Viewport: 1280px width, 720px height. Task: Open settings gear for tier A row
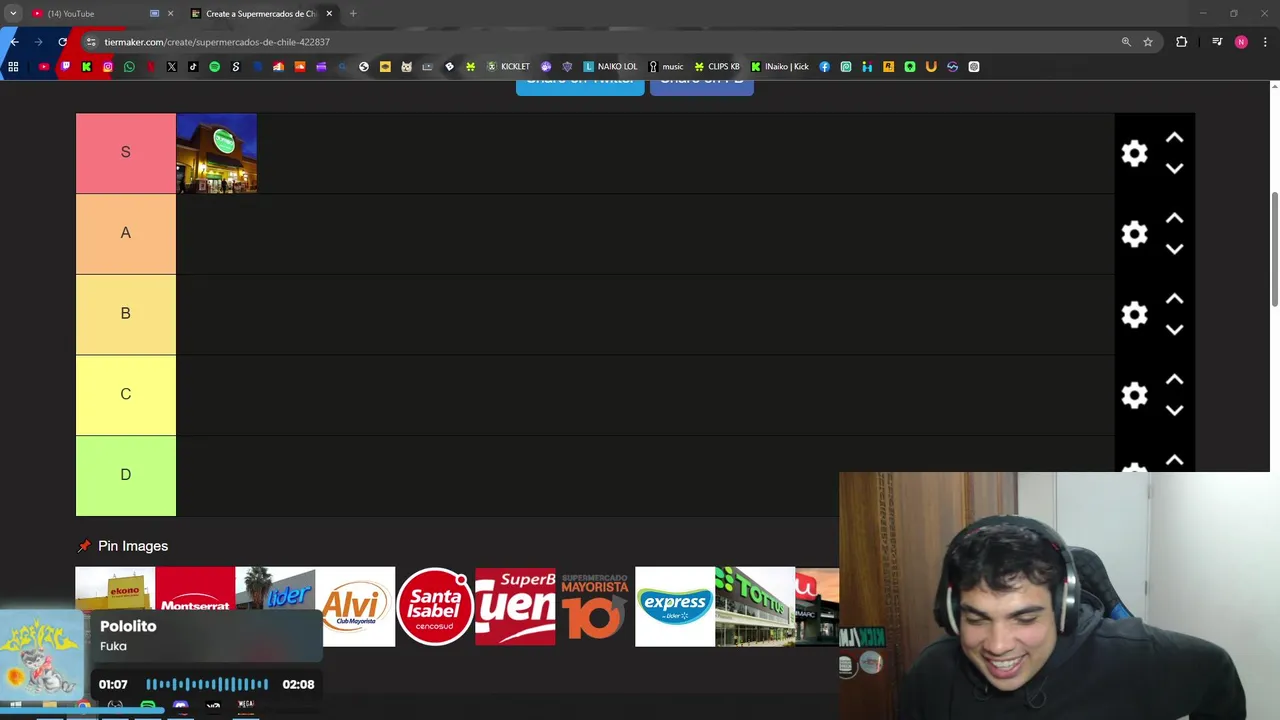coord(1134,234)
